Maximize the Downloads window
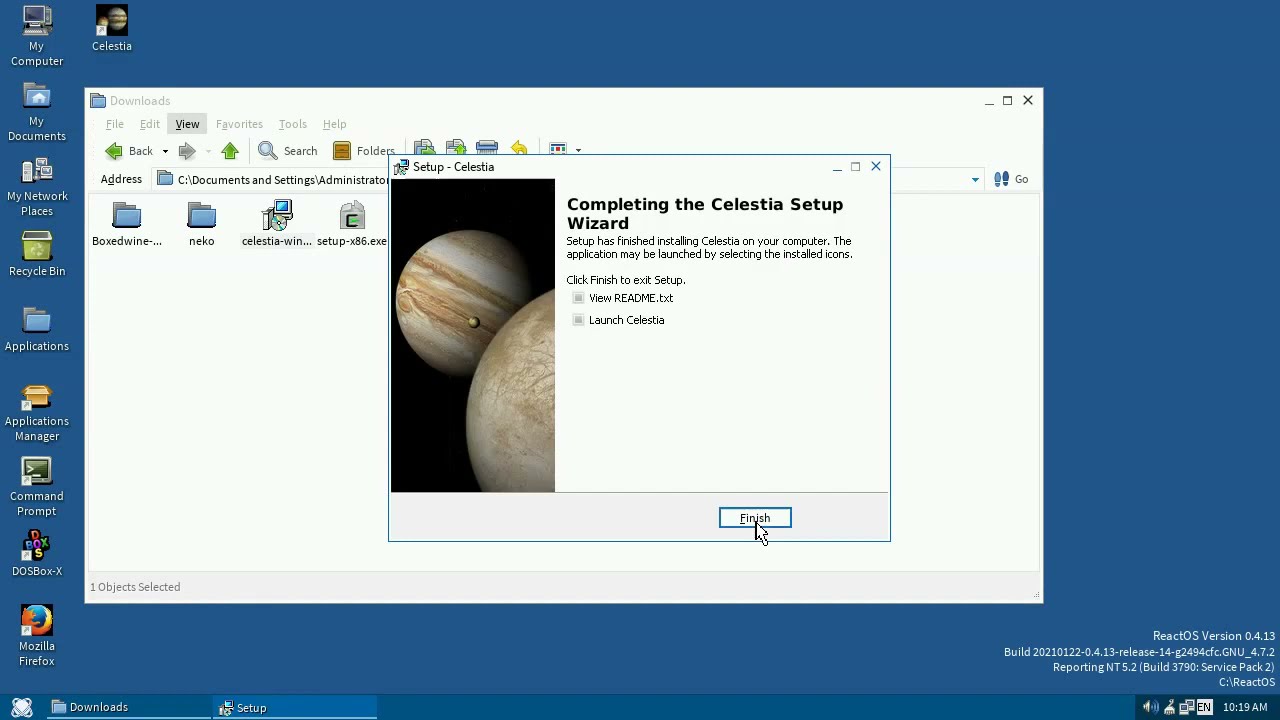This screenshot has width=1280, height=720. [x=1008, y=101]
